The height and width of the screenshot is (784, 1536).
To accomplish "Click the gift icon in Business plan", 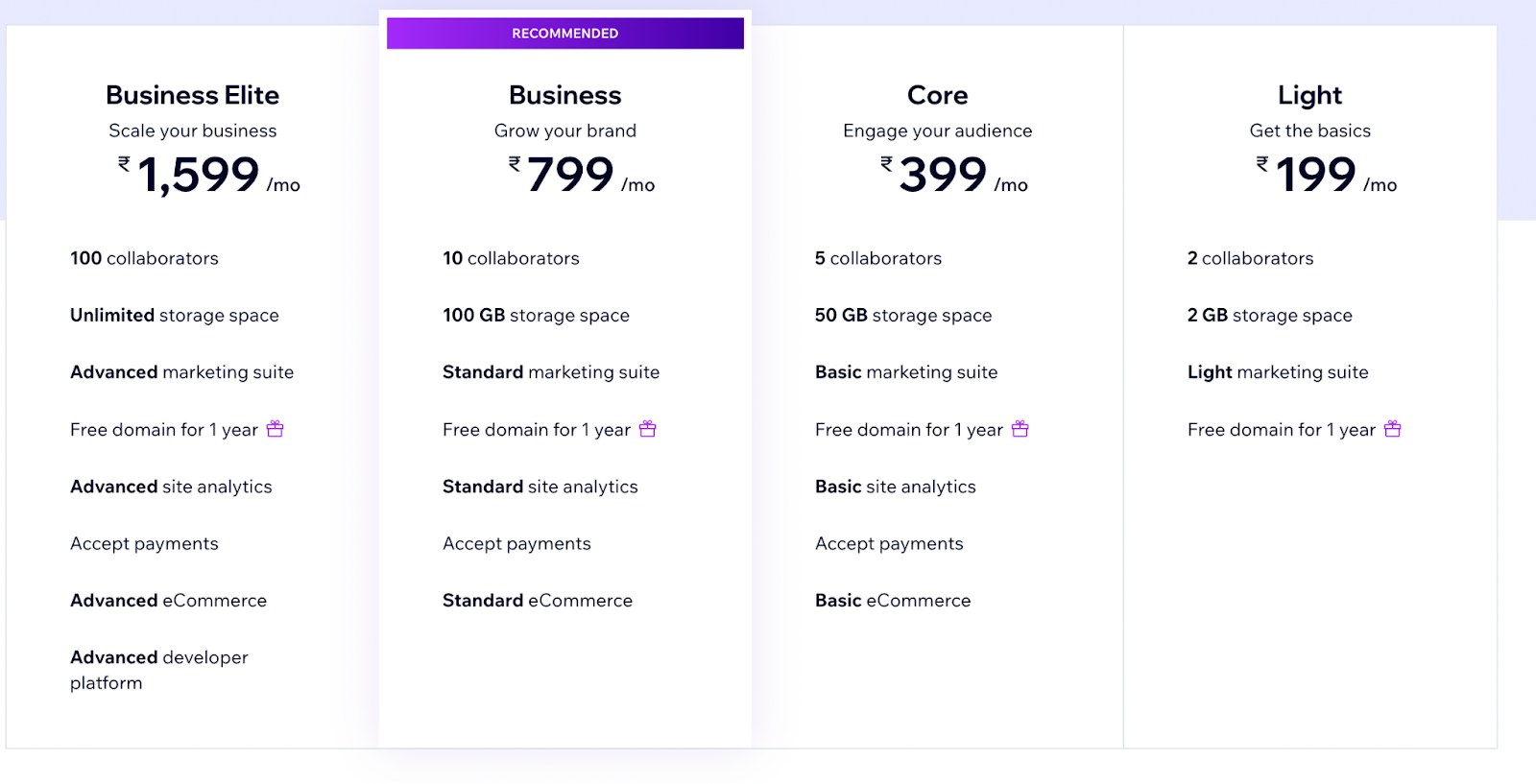I will coord(648,429).
